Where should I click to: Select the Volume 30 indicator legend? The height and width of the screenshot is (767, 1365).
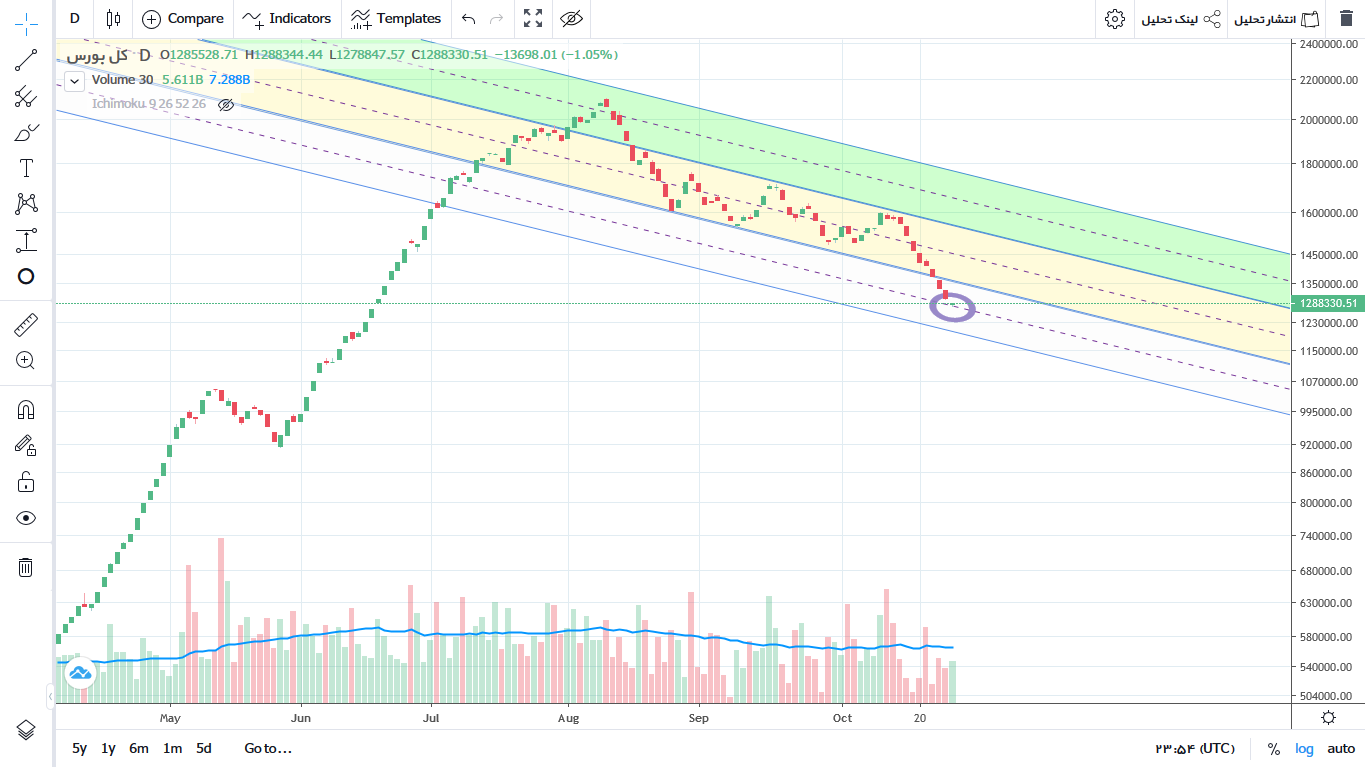(x=124, y=80)
